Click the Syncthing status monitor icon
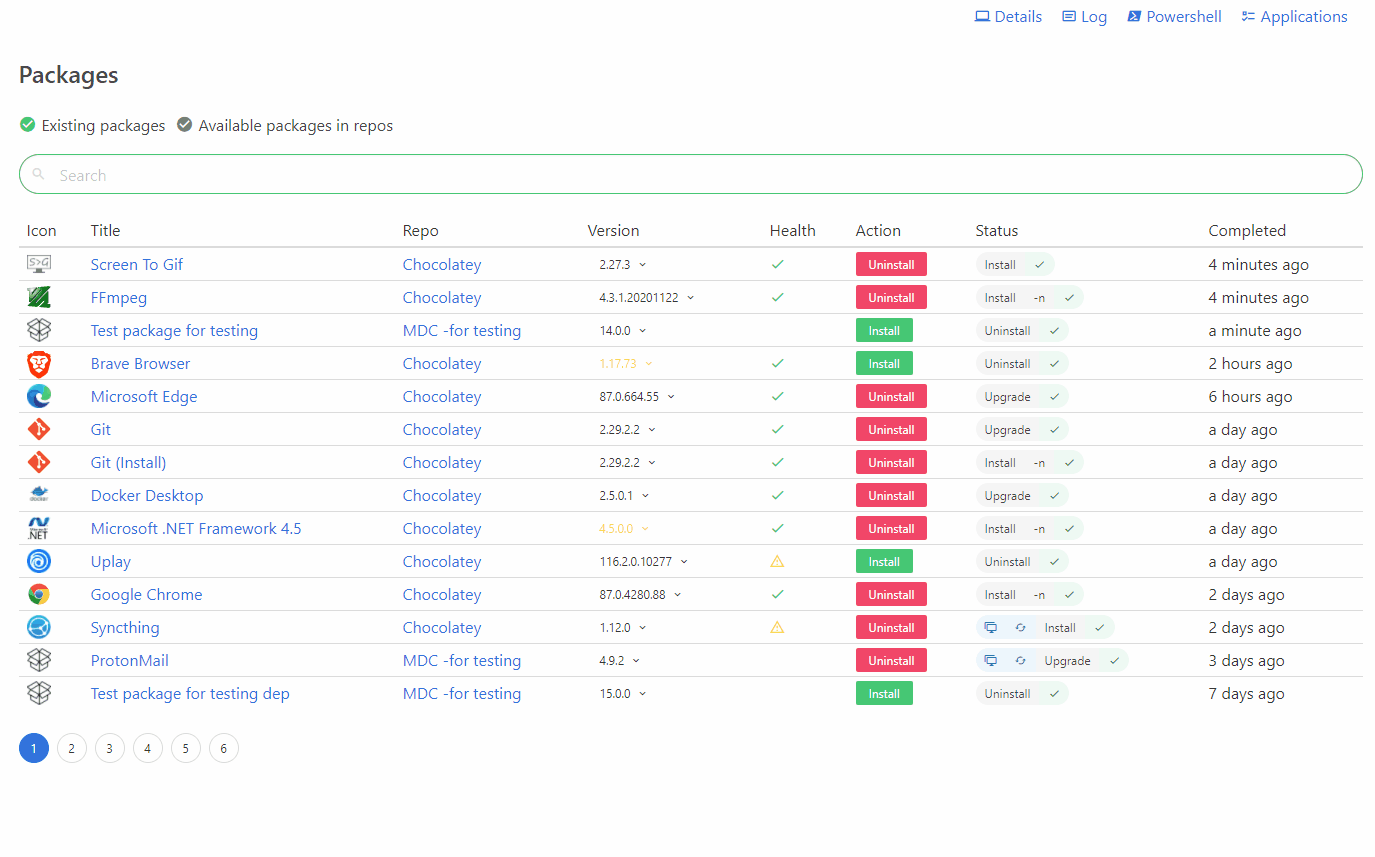The image size is (1375, 857). (991, 628)
